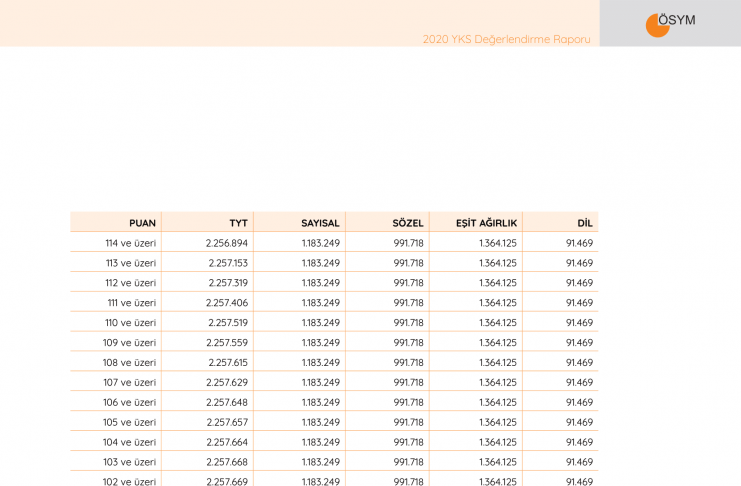Screen dimensions: 741x486
Task: Click EŞİT AĞIRLIK value in the 107 ve üzeri row
Action: [x=498, y=382]
